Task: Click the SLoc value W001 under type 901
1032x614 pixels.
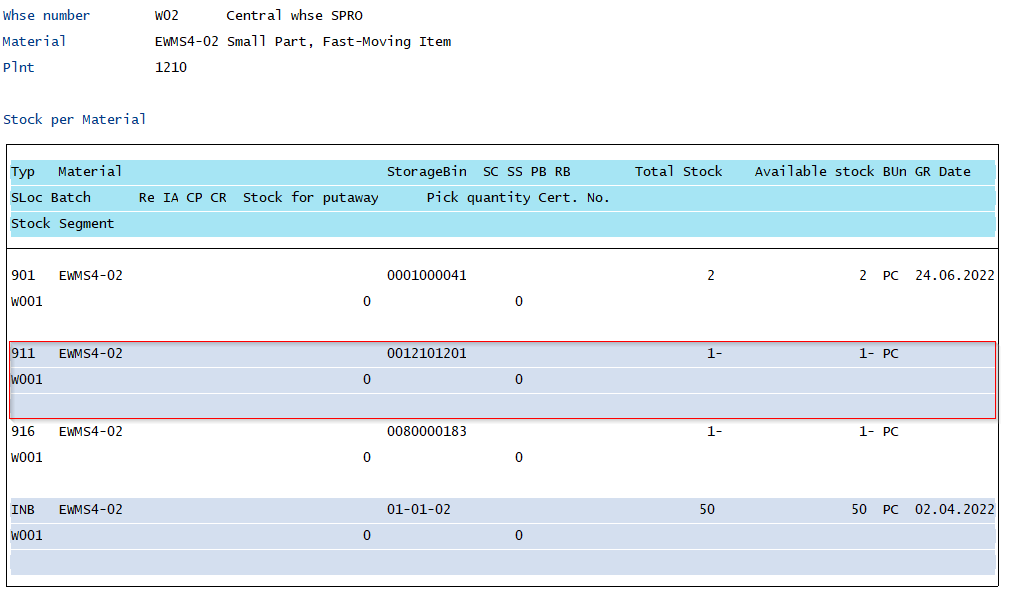Action: [26, 301]
